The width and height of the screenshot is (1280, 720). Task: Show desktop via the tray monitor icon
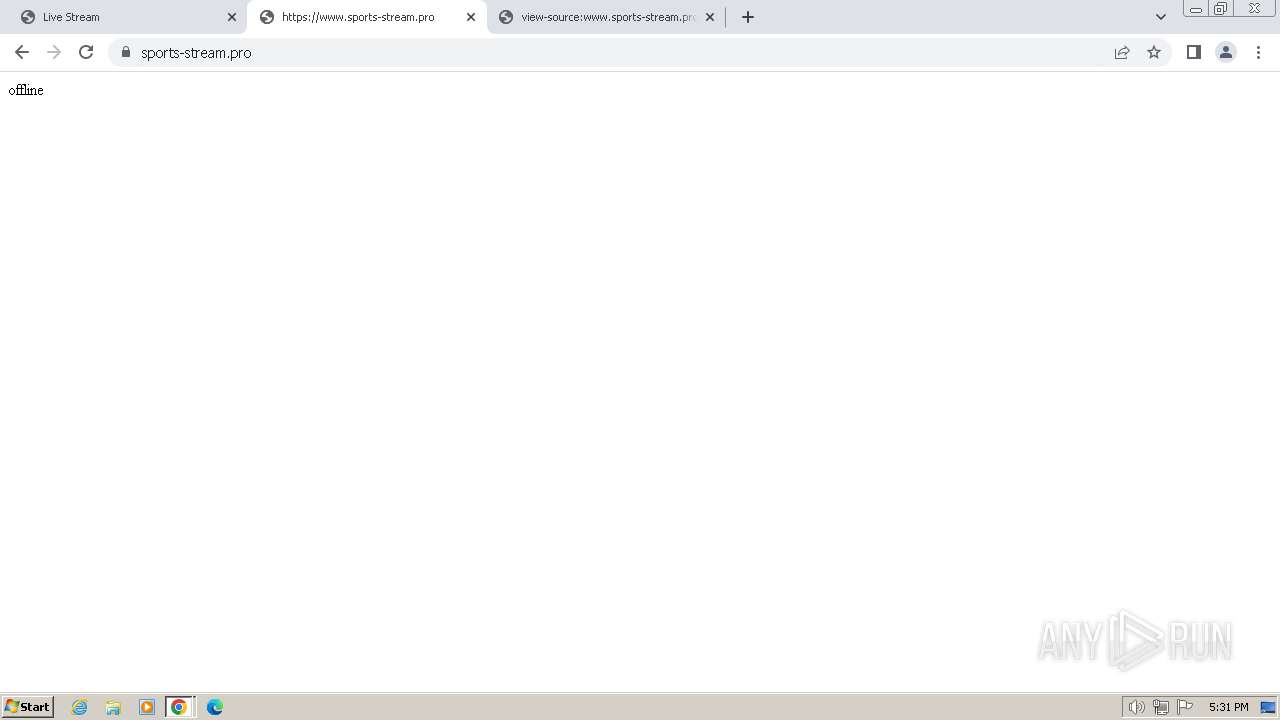click(1268, 707)
